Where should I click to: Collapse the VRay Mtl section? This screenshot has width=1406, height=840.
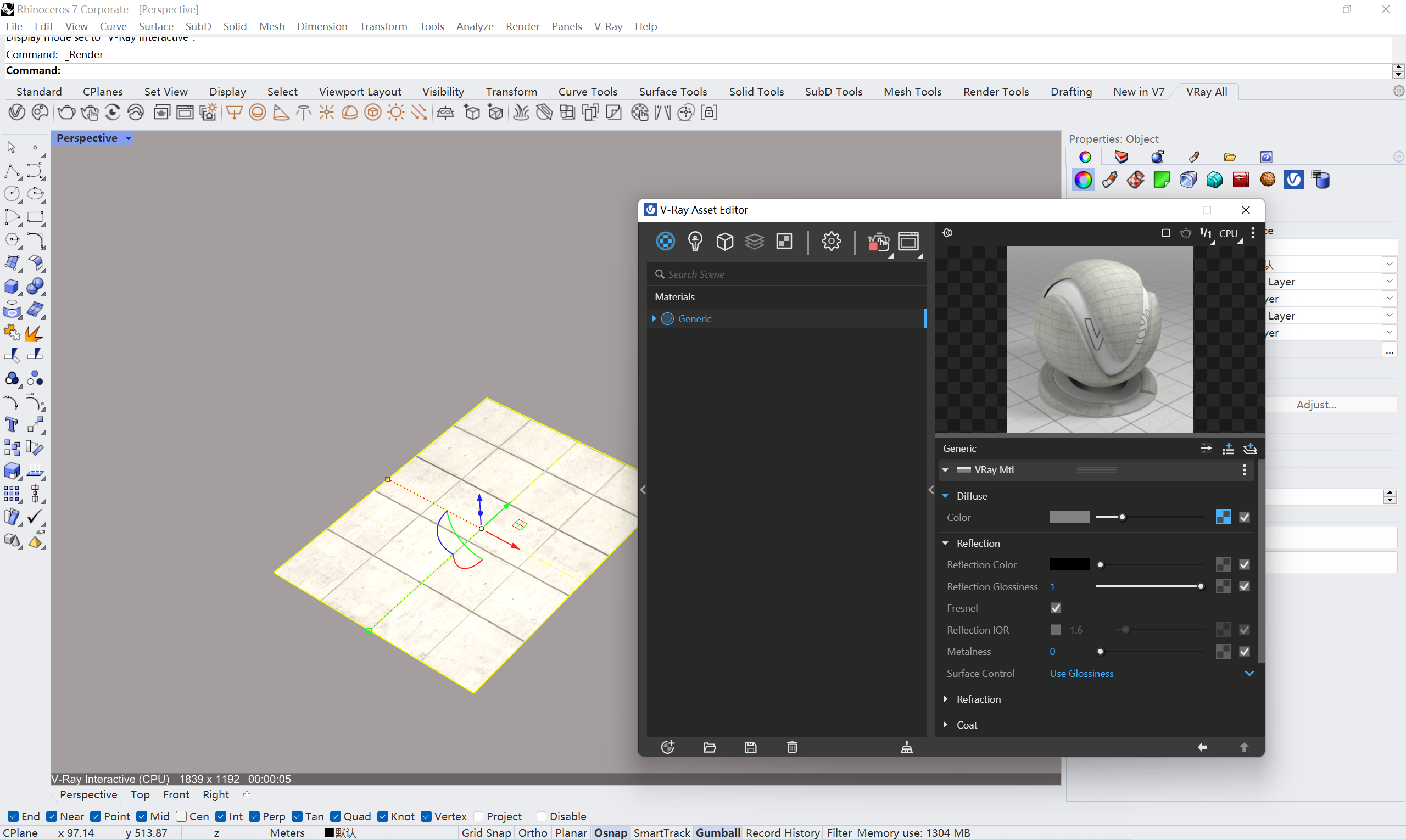pos(945,470)
